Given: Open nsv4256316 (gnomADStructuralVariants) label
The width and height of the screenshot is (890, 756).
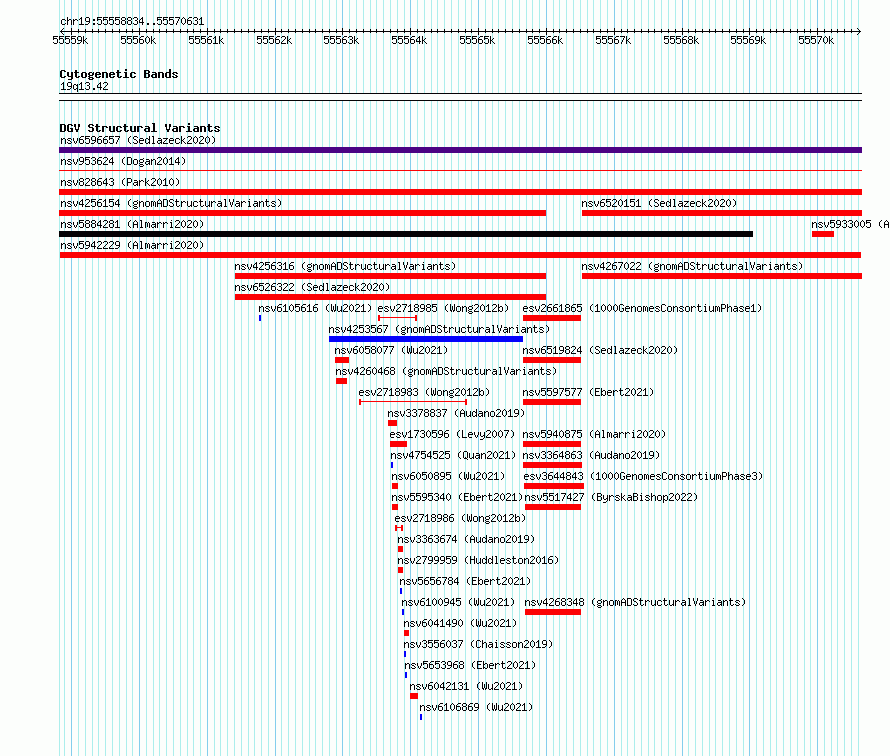Looking at the screenshot, I should coord(345,266).
